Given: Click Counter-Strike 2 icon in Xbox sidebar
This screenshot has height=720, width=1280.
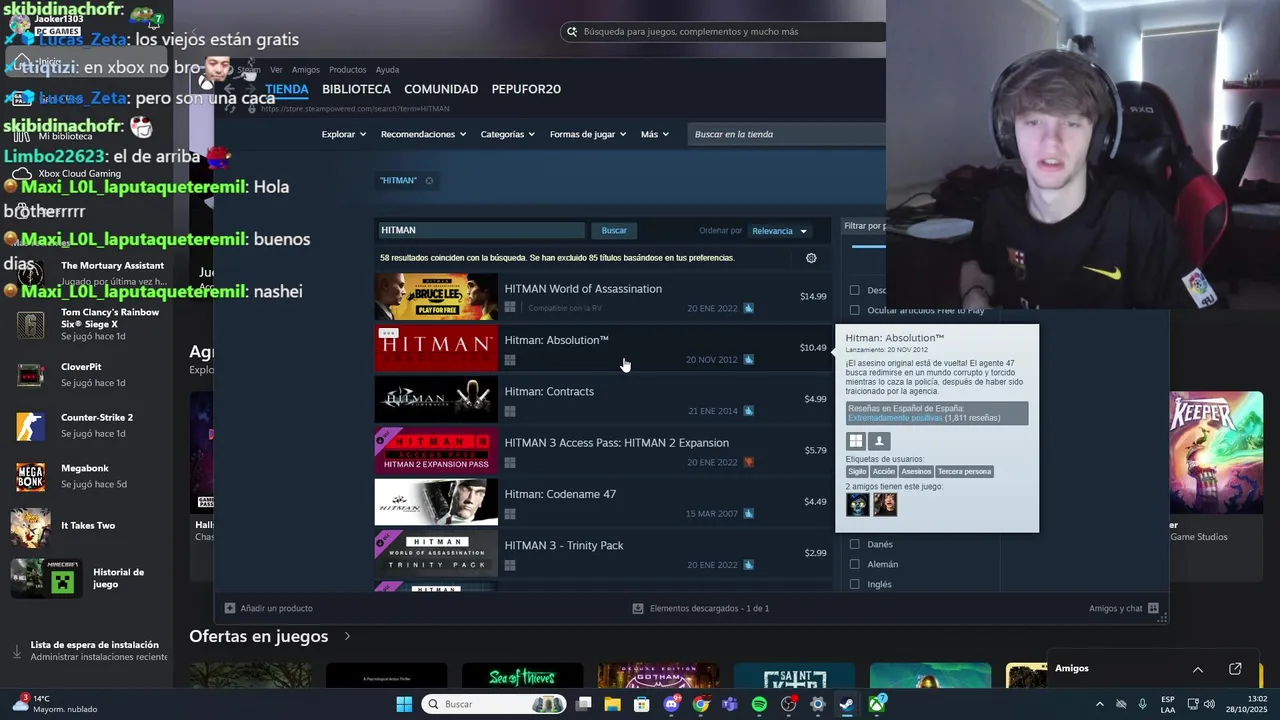Looking at the screenshot, I should point(31,426).
